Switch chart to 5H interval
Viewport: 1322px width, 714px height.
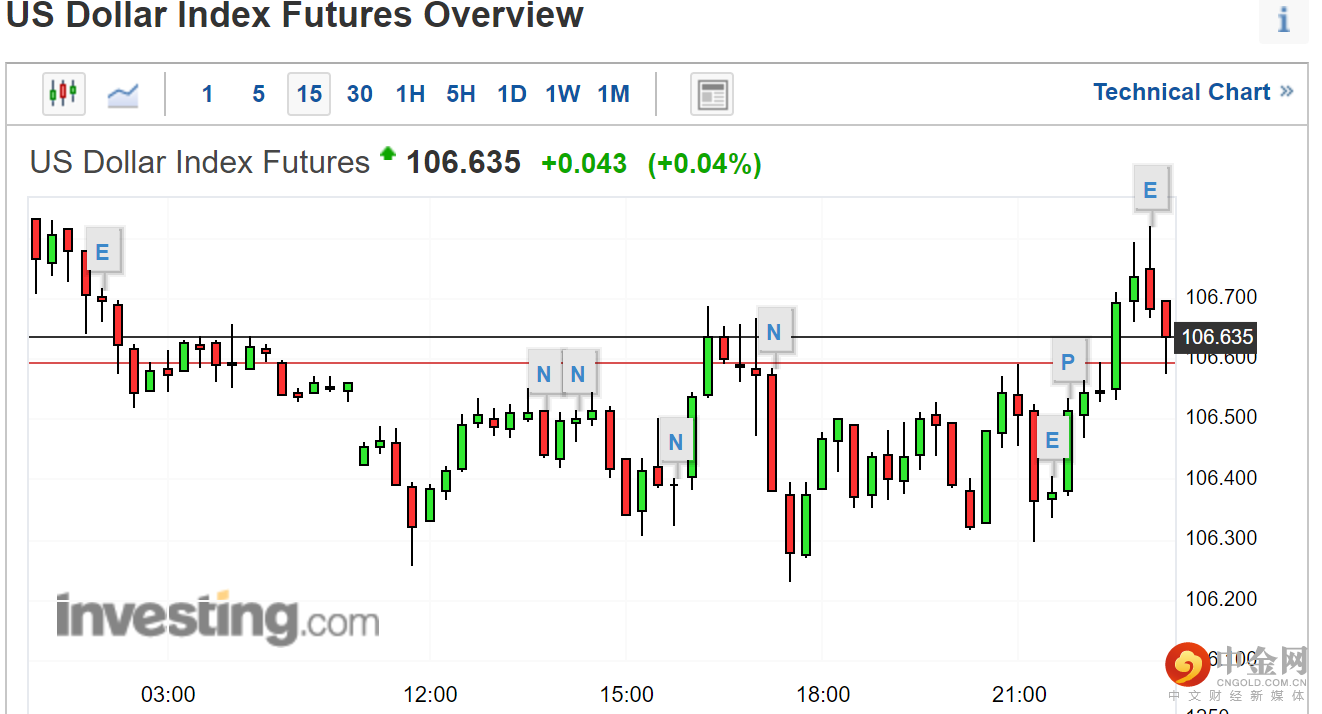coord(461,94)
